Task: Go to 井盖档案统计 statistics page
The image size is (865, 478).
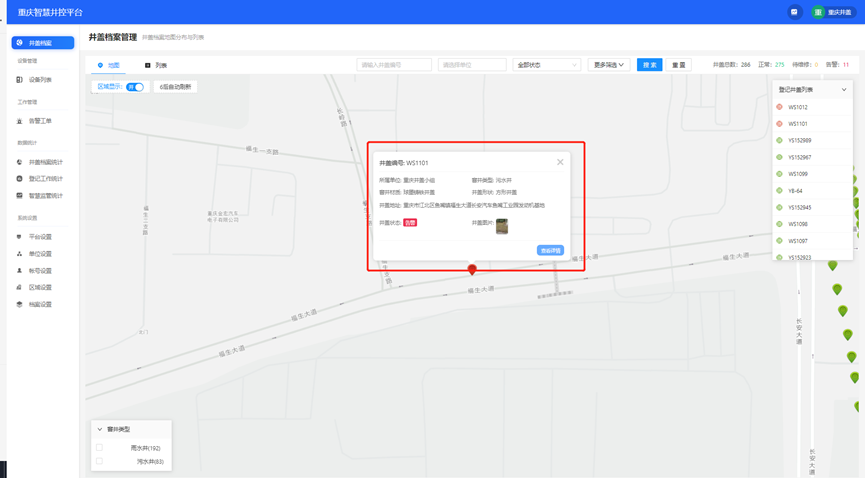Action: point(45,162)
